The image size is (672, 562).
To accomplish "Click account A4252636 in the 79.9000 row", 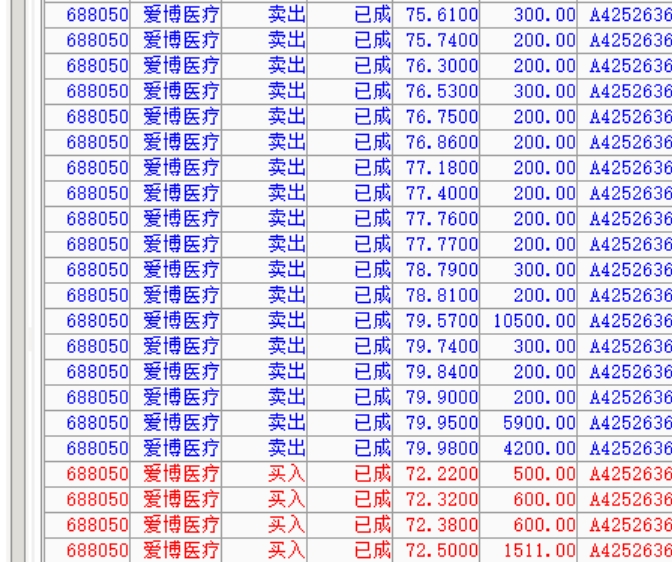I will 630,397.
